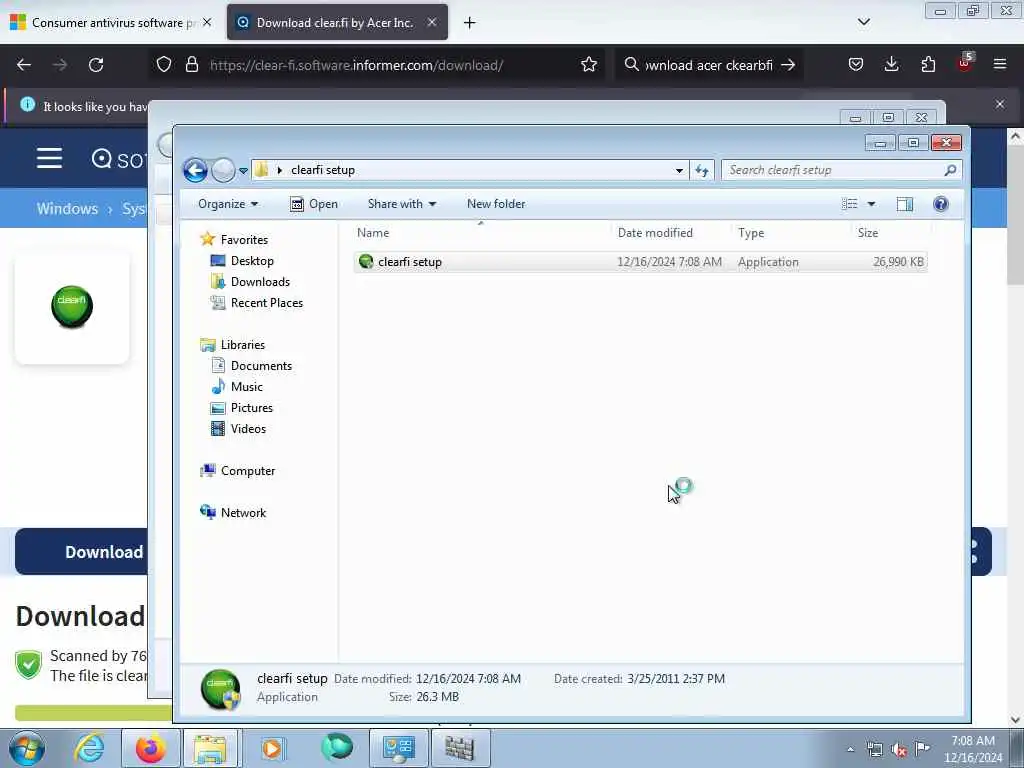
Task: Open the Pictures library
Action: click(x=251, y=408)
